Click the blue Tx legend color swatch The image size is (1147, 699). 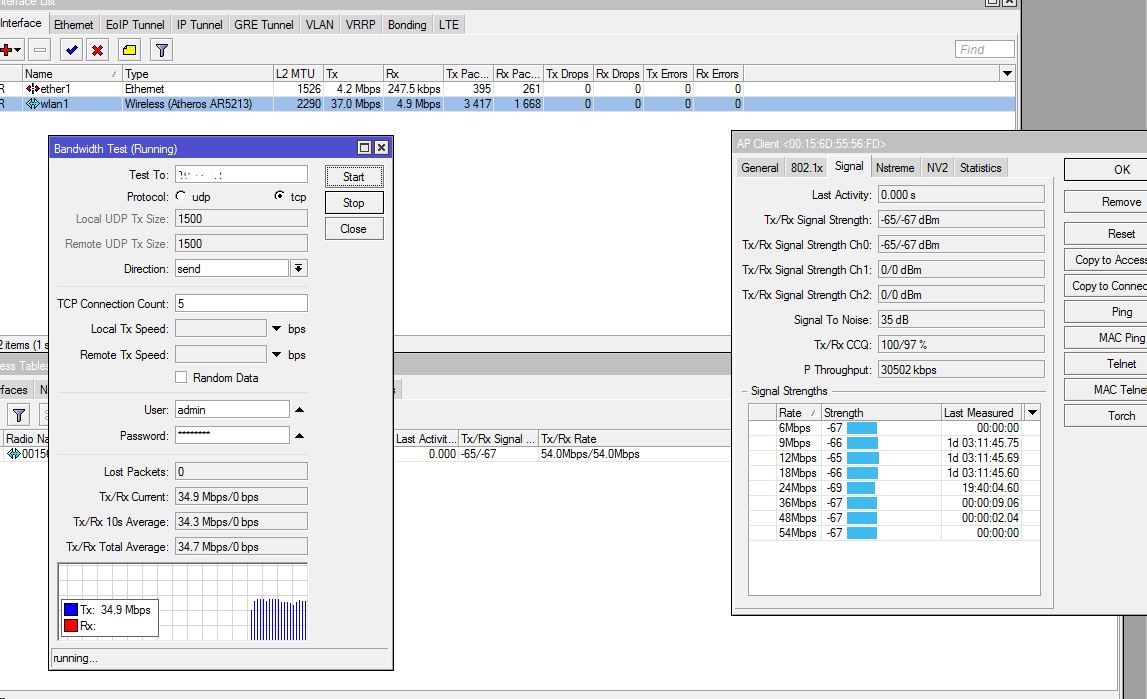click(71, 610)
